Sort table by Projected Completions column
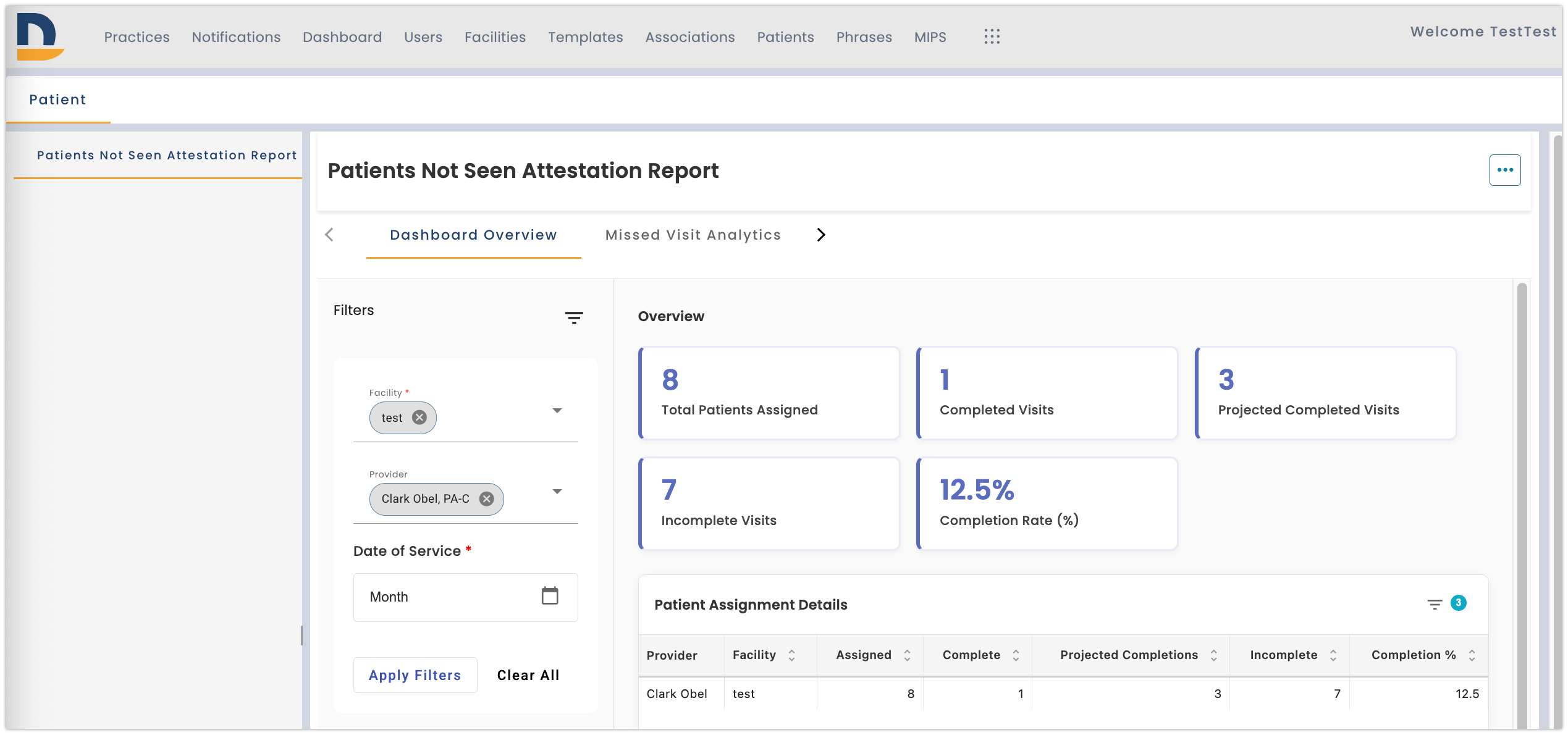 click(x=1213, y=655)
